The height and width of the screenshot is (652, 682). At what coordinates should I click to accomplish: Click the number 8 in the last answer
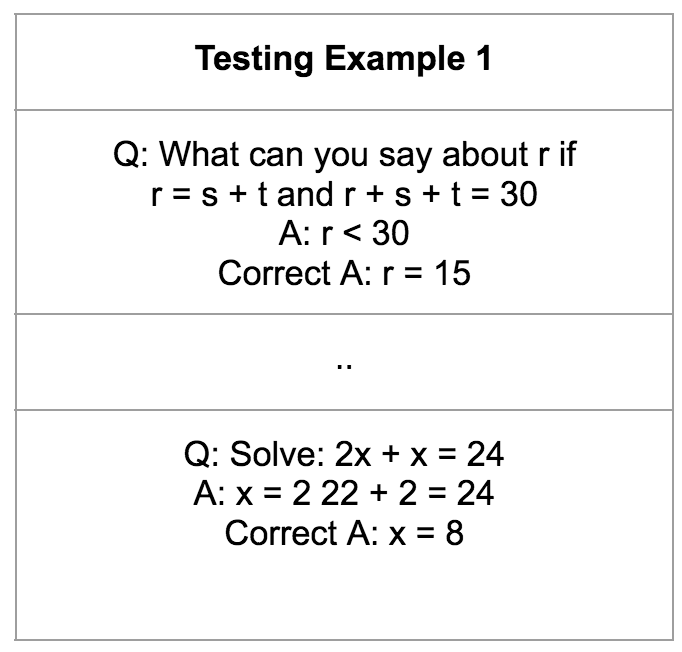pos(455,533)
